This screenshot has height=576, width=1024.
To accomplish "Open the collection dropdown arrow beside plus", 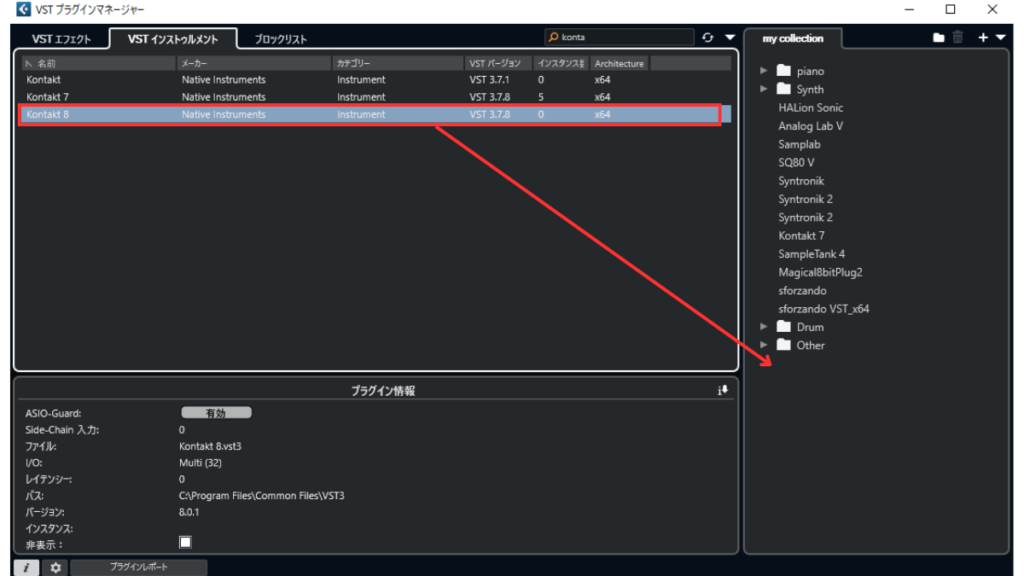I will (x=1001, y=38).
